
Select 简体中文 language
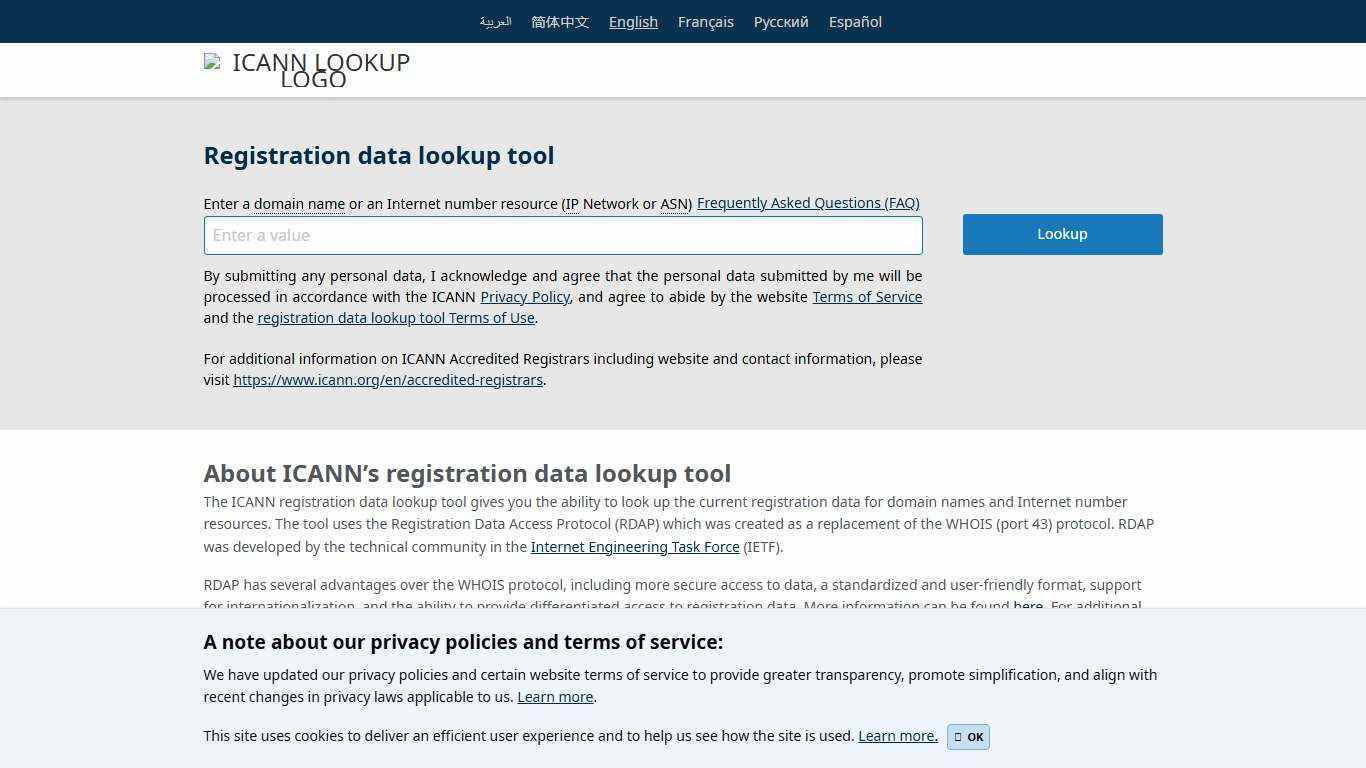pos(559,21)
